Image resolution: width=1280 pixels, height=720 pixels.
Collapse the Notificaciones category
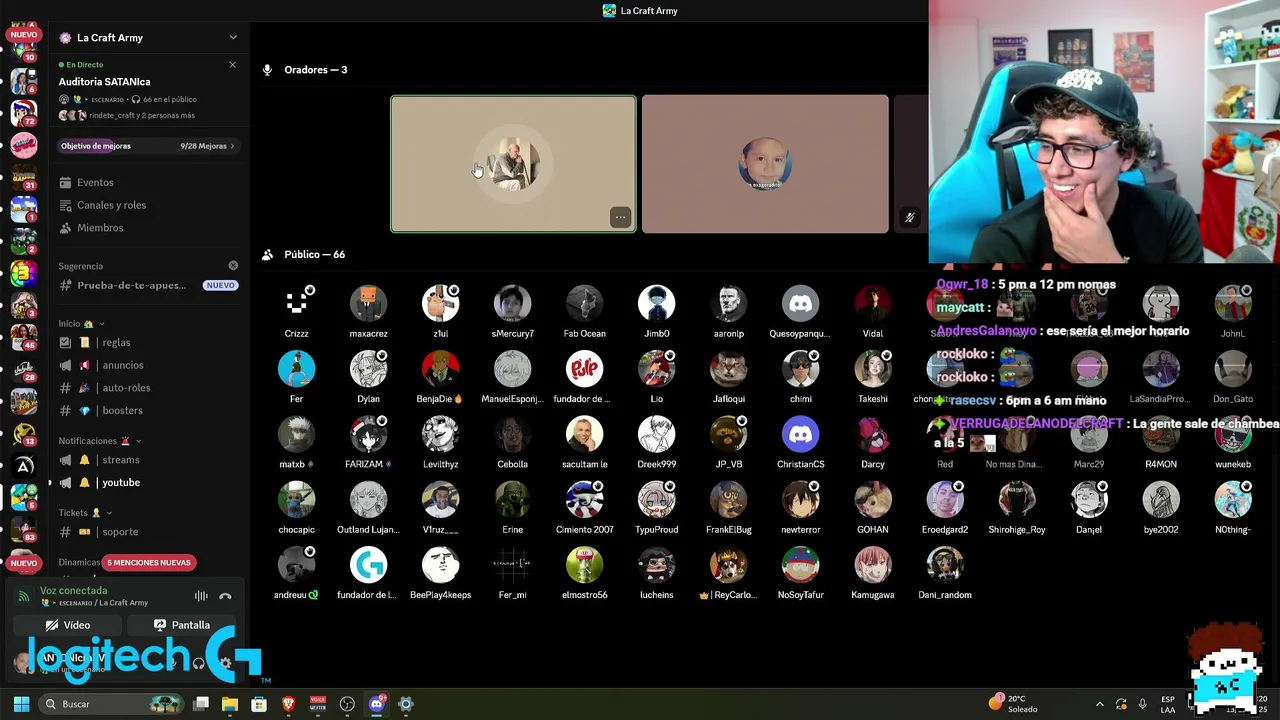(x=100, y=441)
